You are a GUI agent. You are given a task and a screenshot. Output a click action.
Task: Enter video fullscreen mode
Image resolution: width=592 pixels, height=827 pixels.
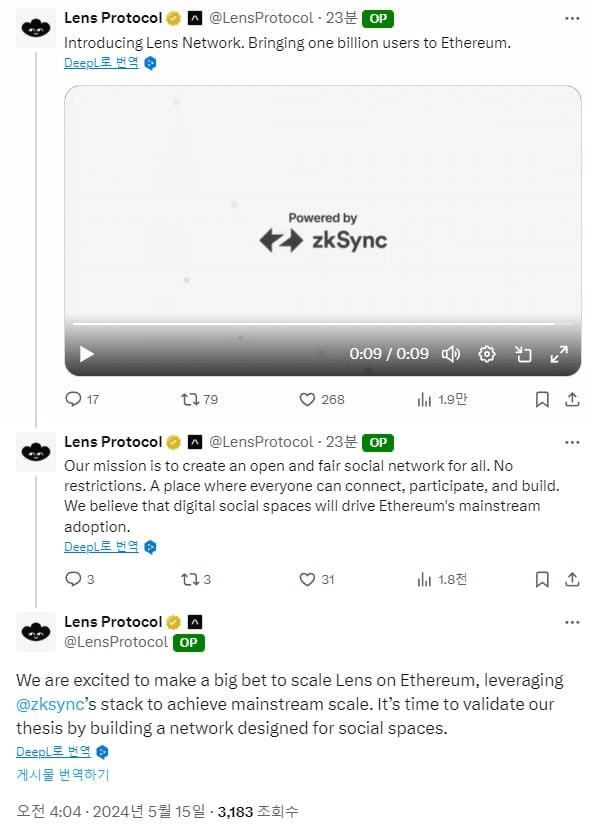(x=559, y=354)
